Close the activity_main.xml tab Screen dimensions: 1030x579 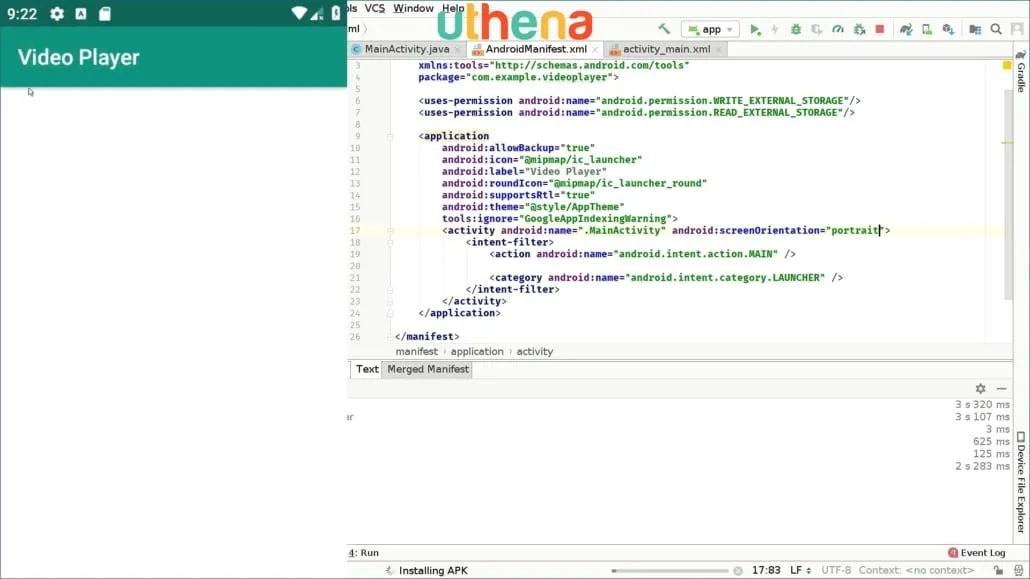[719, 50]
